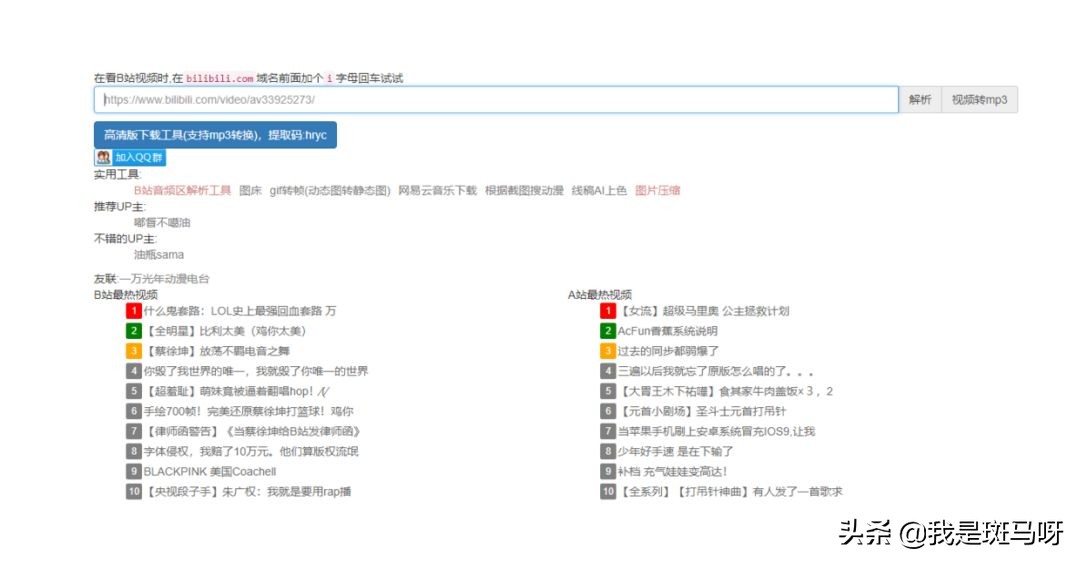Open A站 video 【女流】超级马里奥 公主拯救计划
The height and width of the screenshot is (563, 1080).
(703, 311)
